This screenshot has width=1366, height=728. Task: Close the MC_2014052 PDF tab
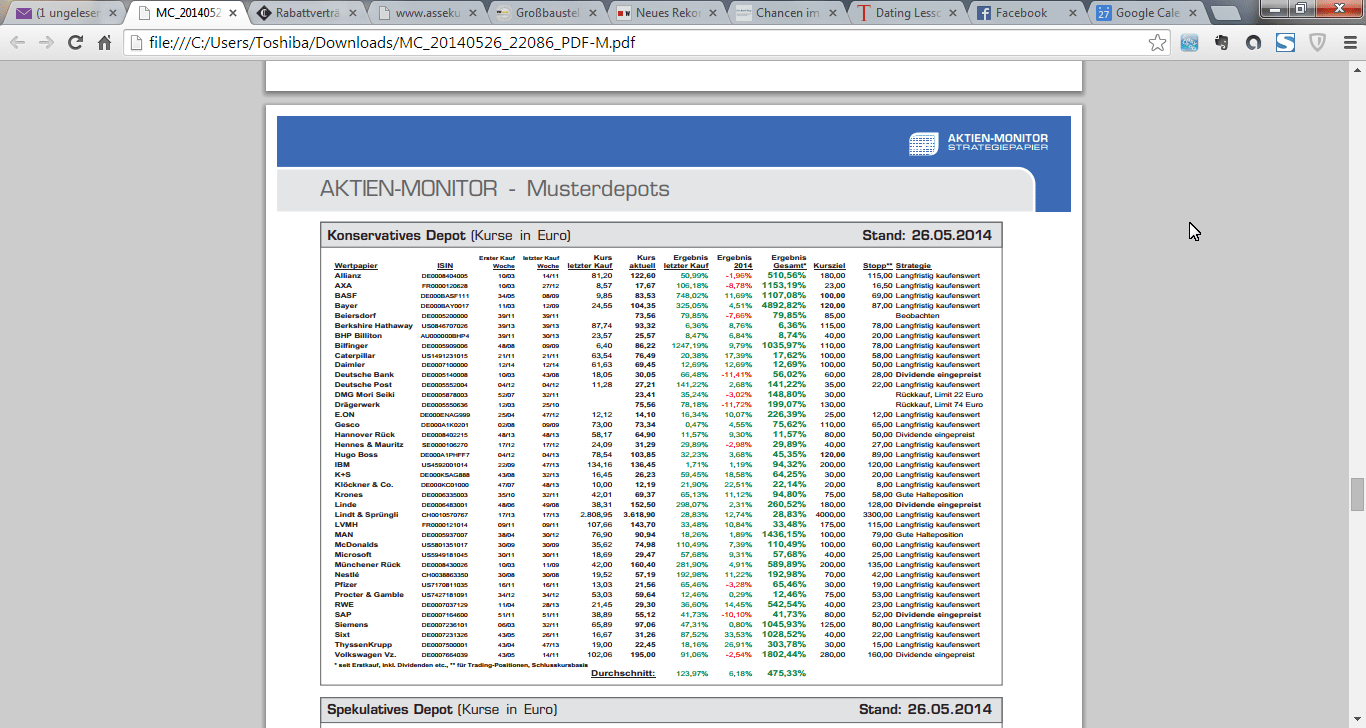(x=233, y=13)
